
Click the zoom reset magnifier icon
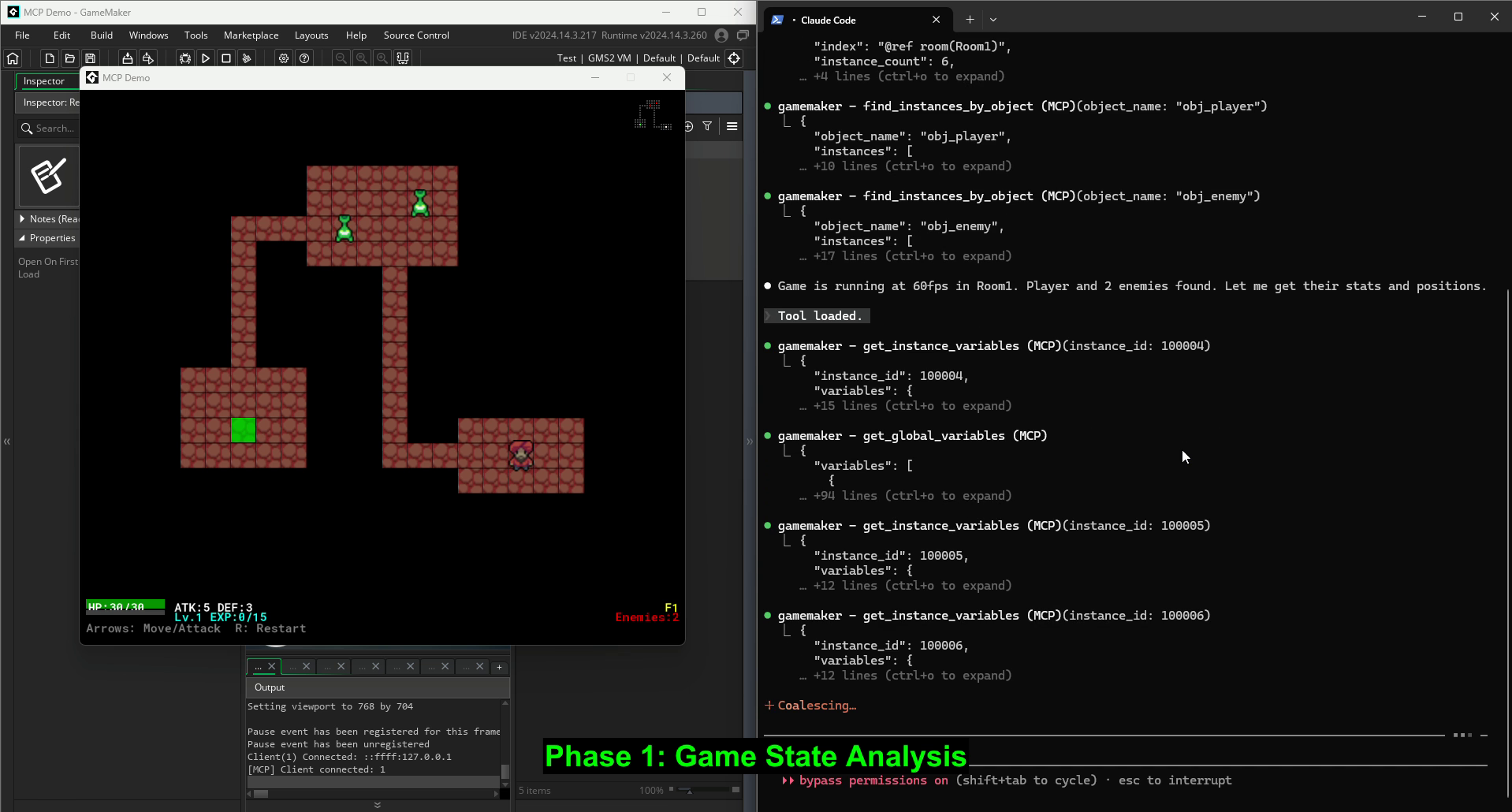[361, 58]
